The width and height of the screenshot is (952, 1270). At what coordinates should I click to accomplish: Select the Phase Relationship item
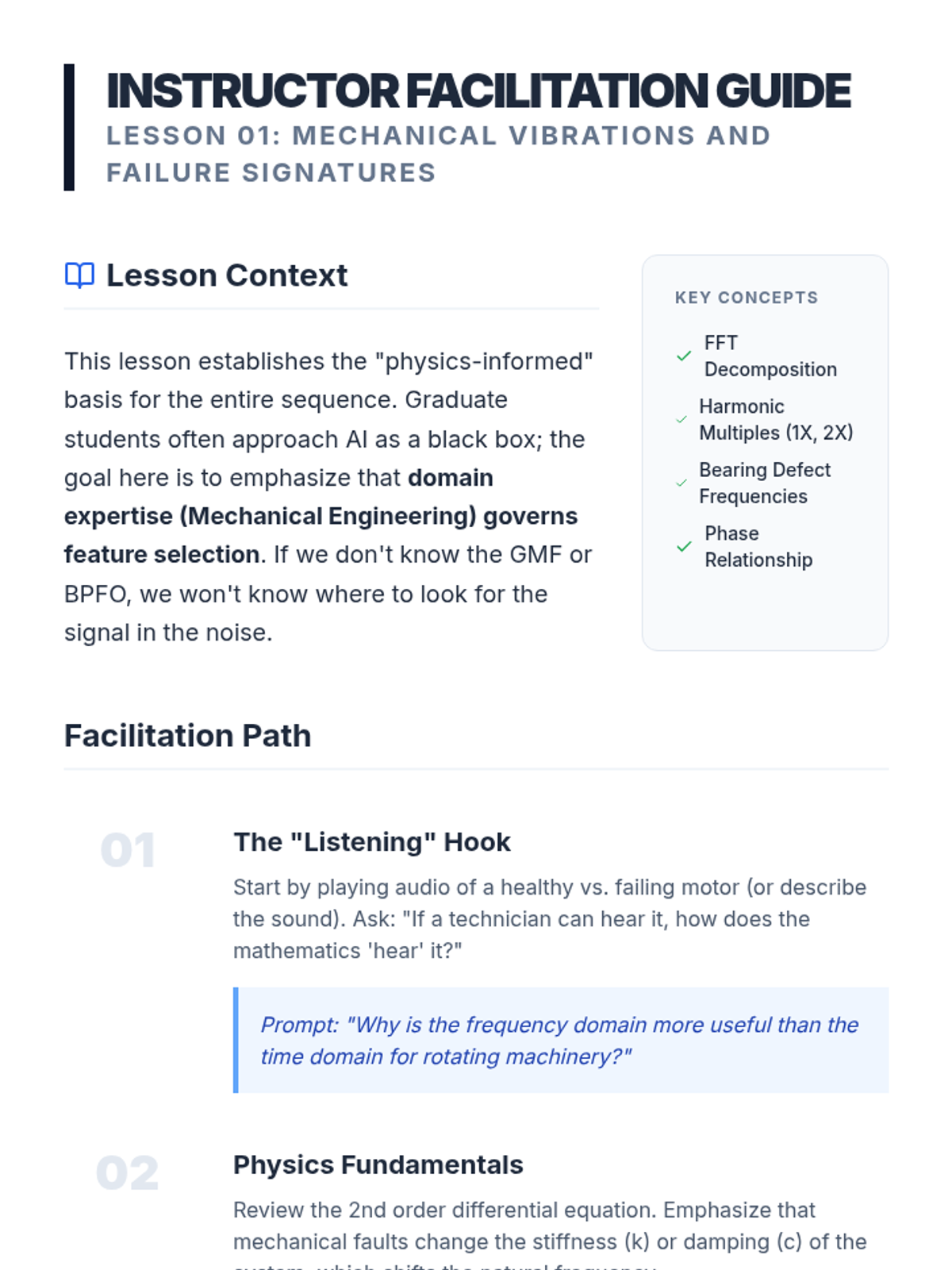(x=758, y=547)
